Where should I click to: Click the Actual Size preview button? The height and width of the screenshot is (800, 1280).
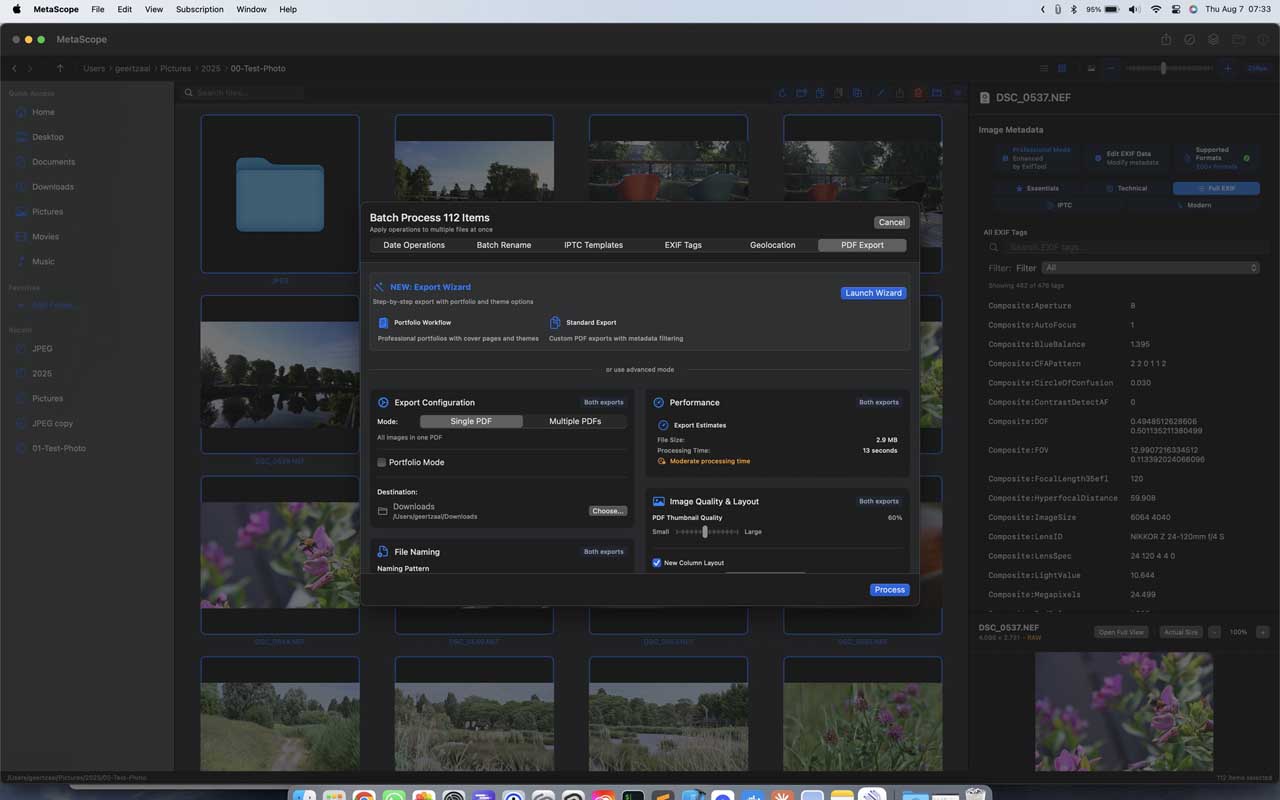point(1180,632)
